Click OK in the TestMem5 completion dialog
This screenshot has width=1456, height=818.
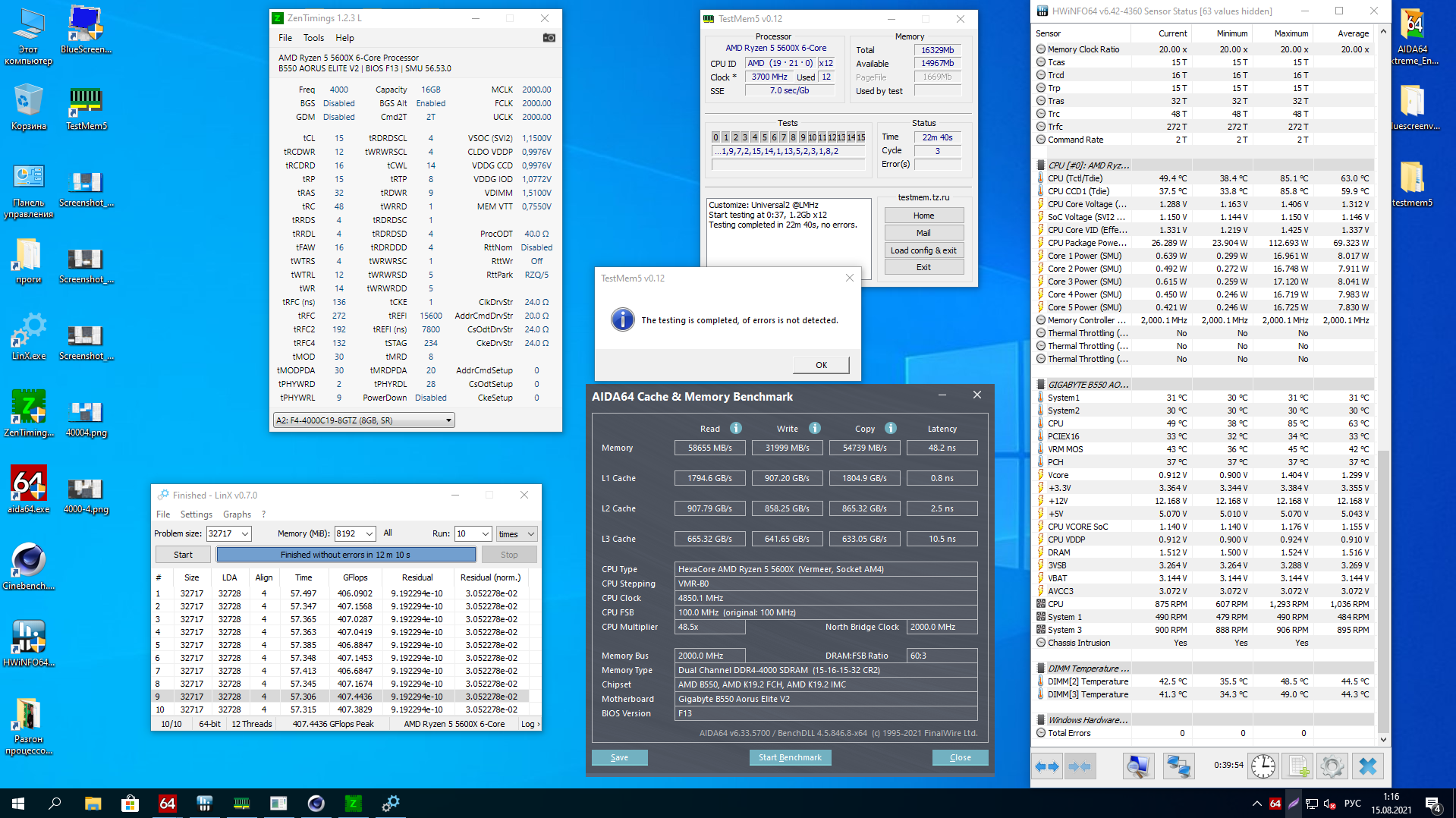click(821, 365)
